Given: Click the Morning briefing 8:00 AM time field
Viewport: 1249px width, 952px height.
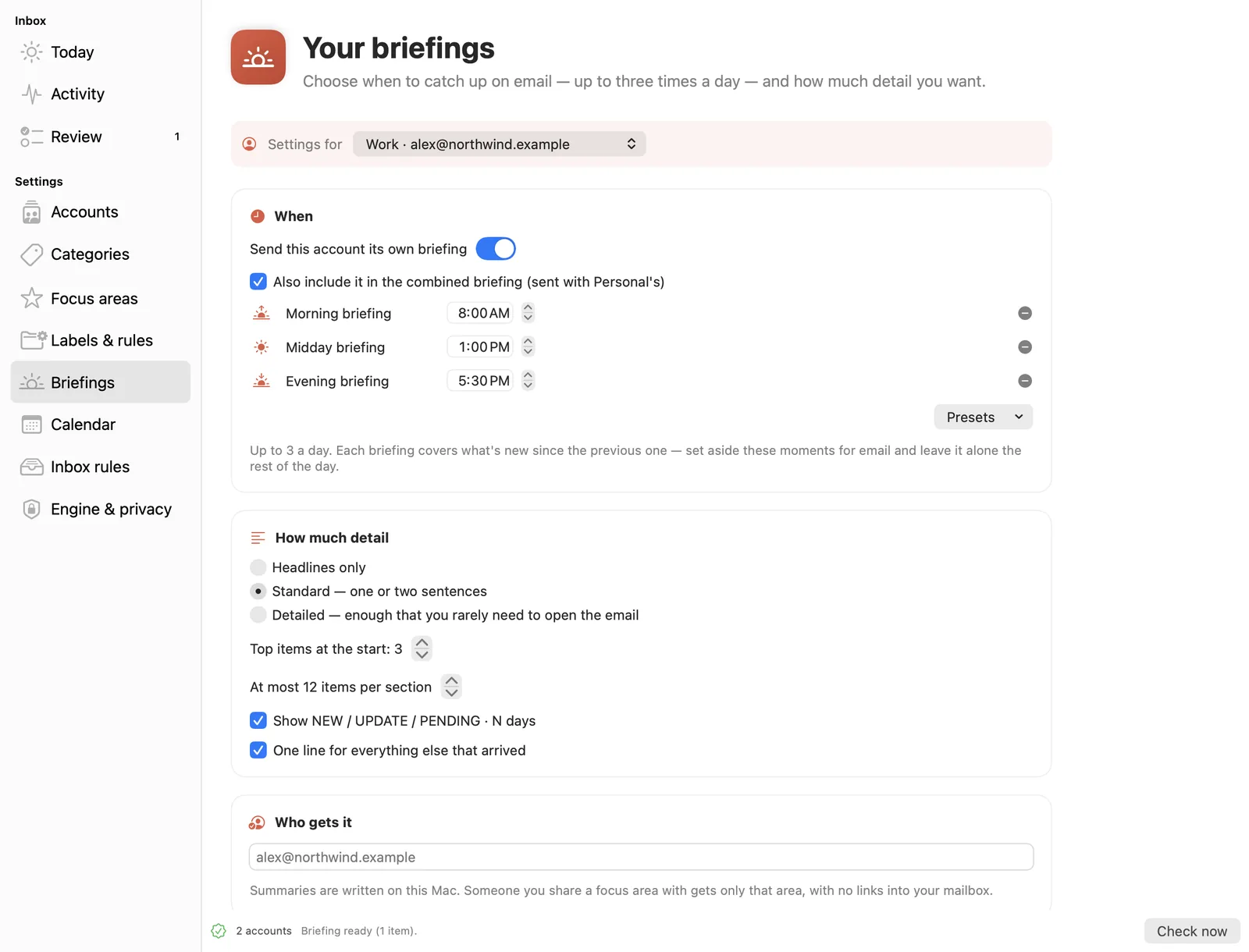Looking at the screenshot, I should tap(480, 313).
